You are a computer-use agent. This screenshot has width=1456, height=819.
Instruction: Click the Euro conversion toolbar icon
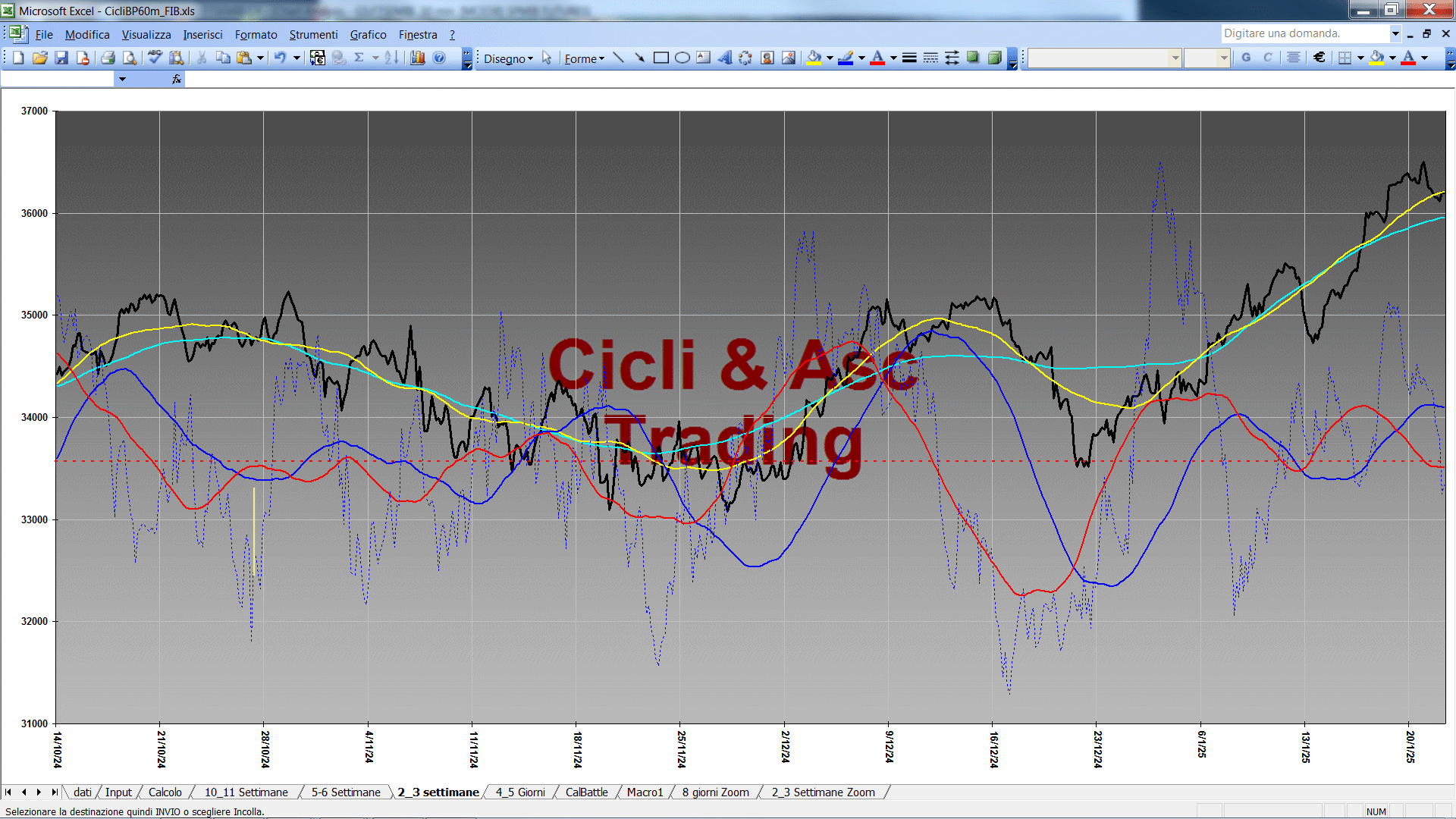point(318,58)
